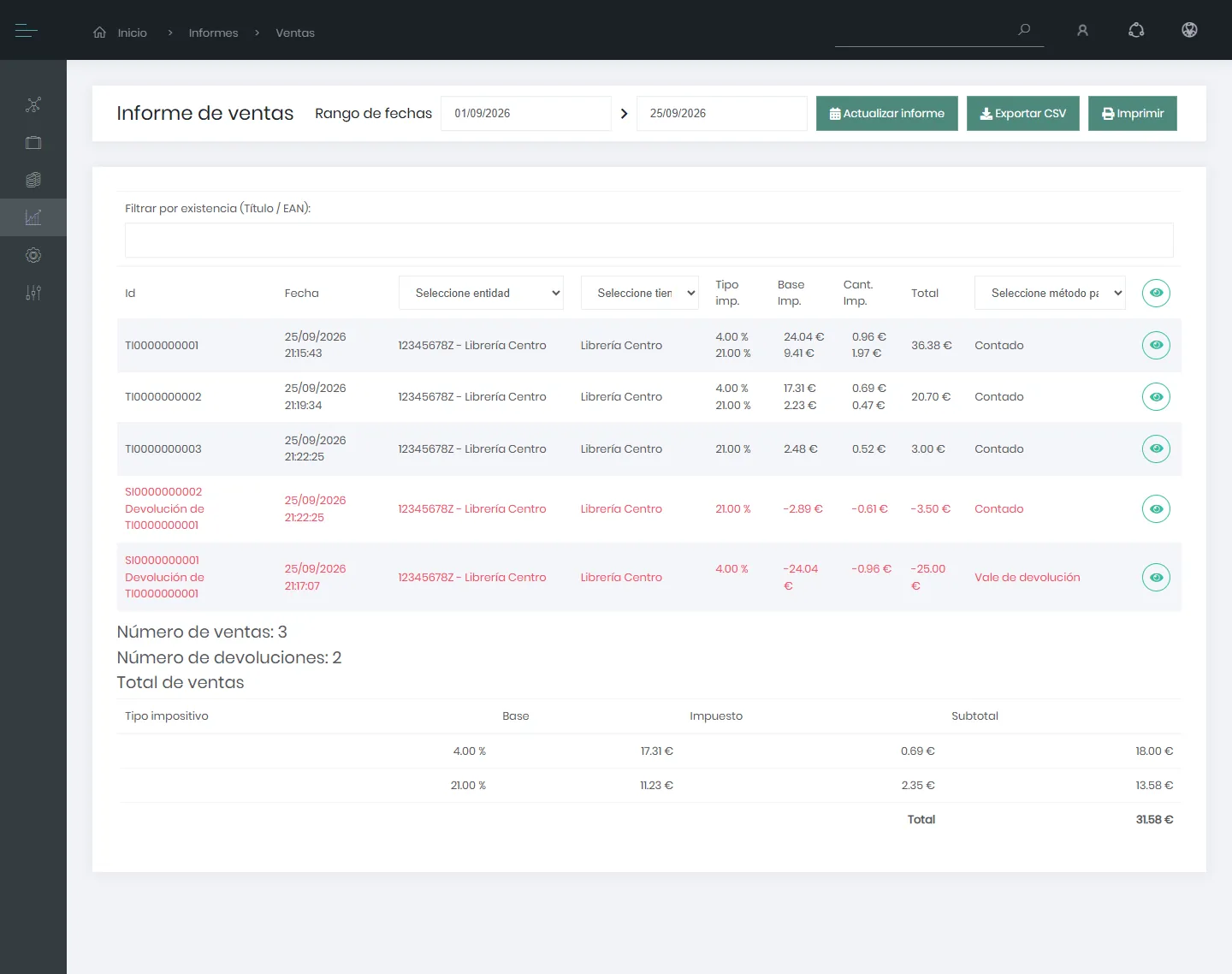View details of return SI0000000001
Viewport: 1232px width, 974px height.
[x=1156, y=578]
